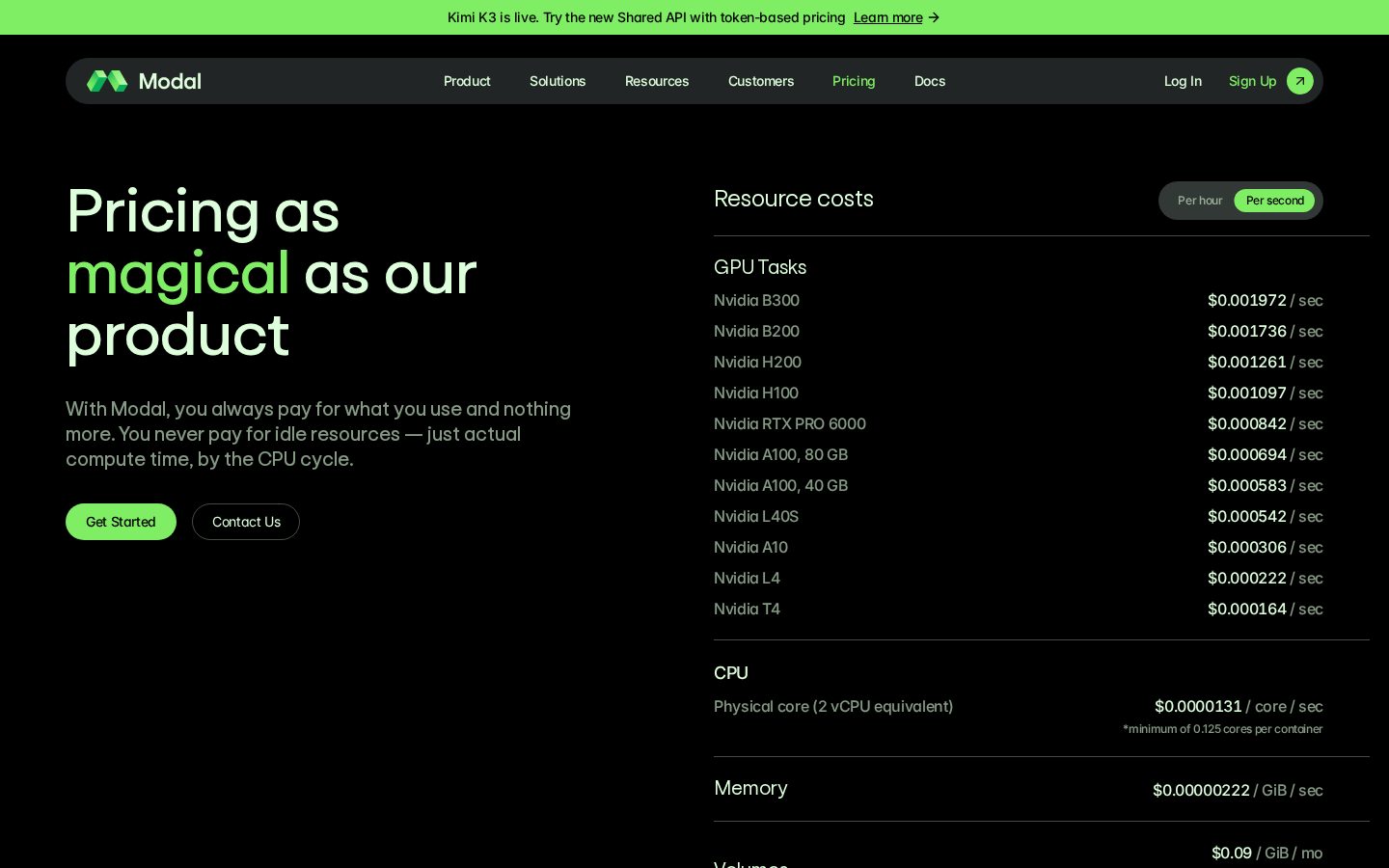Click the $0.00000222 / GiB / sec price
Screen dimensions: 1389x868
[1238, 790]
